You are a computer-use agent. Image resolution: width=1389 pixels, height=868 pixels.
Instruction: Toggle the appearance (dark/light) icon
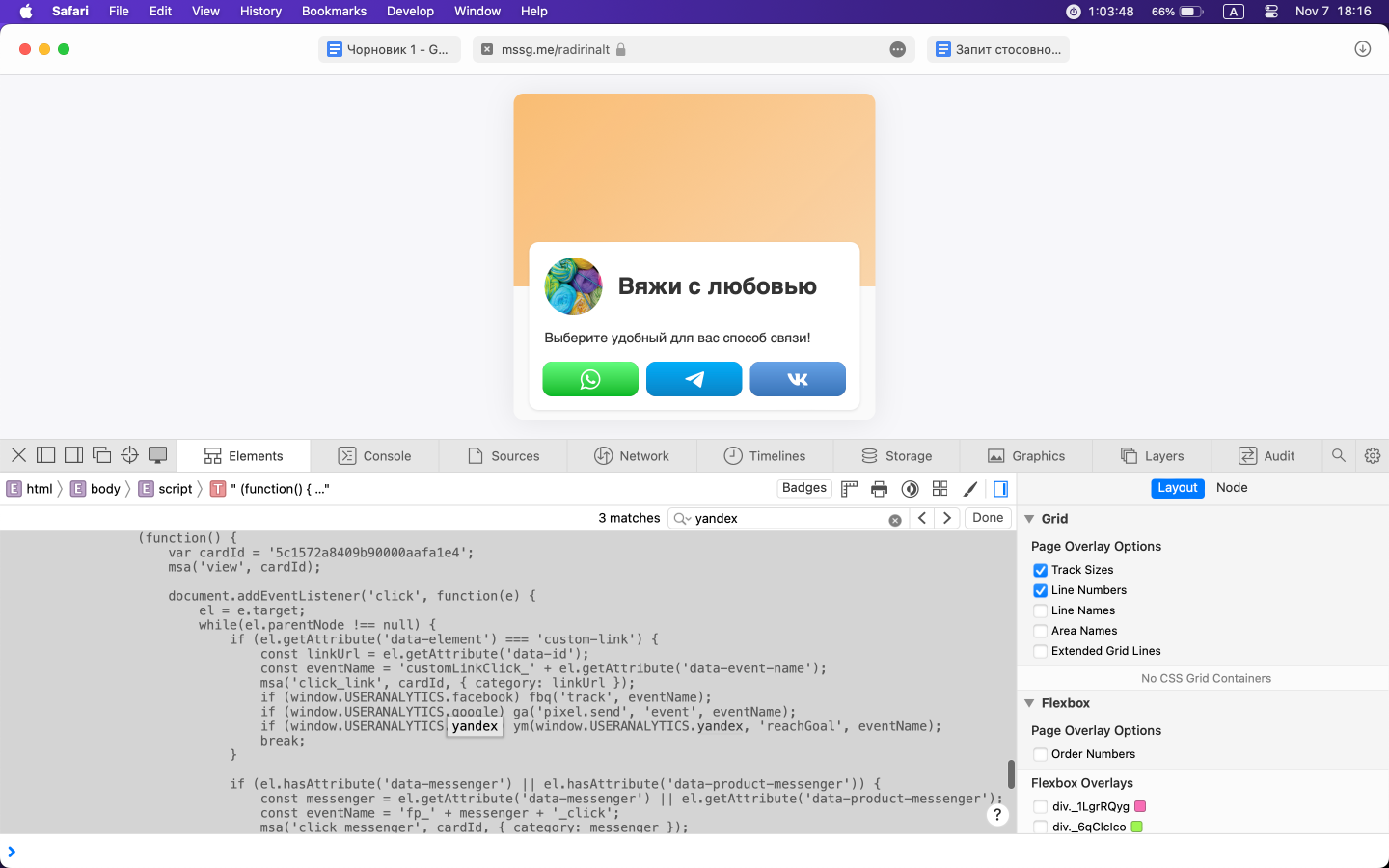click(x=910, y=489)
